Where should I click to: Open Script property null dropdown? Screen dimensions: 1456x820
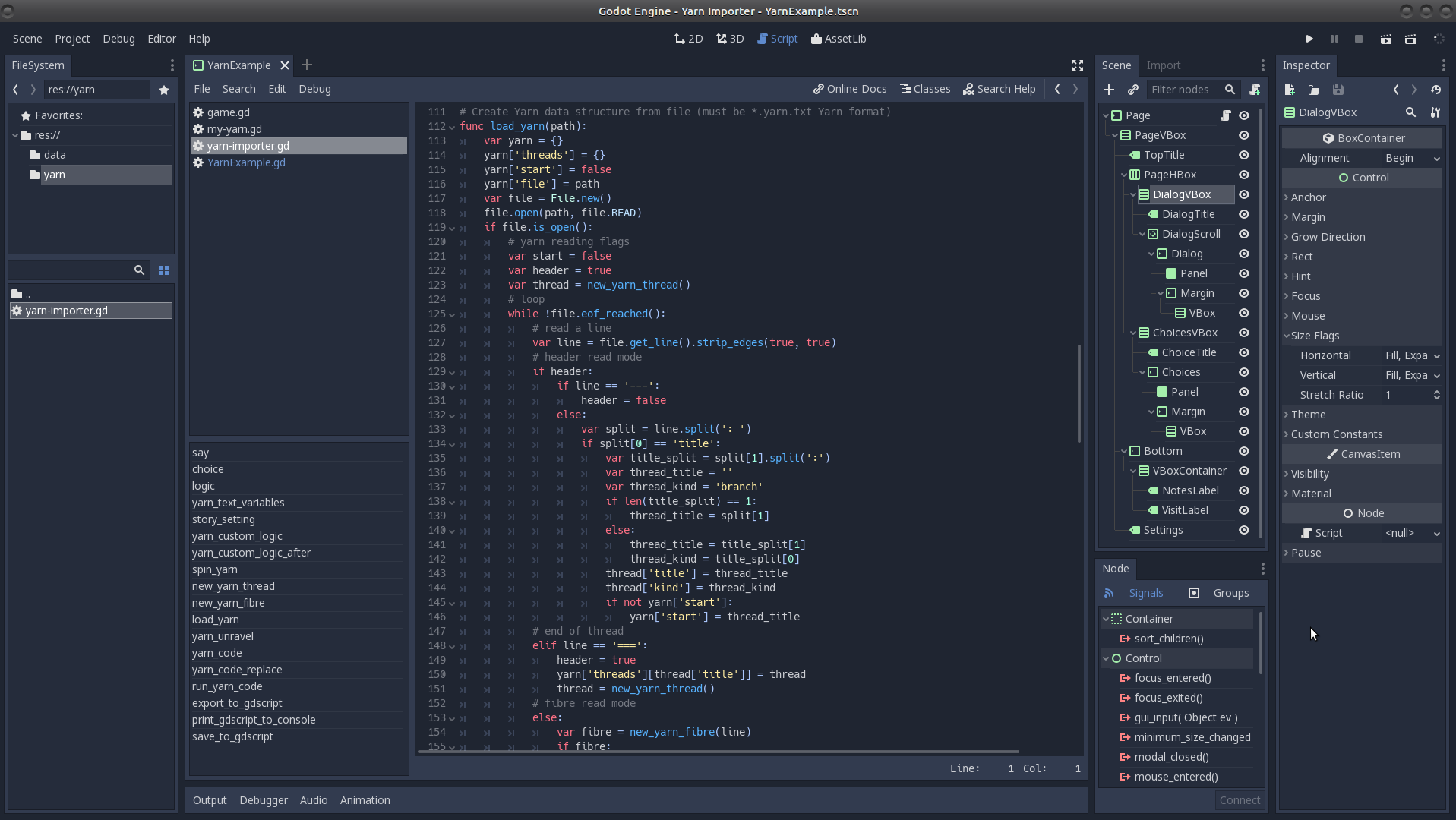1411,533
